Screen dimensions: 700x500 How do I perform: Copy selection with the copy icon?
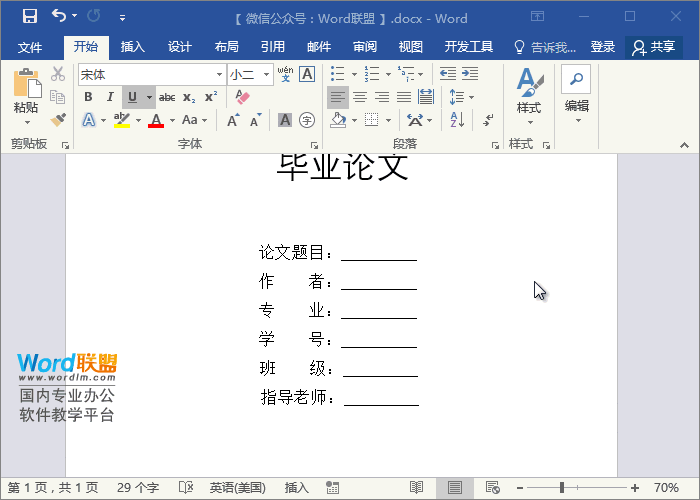coord(58,97)
